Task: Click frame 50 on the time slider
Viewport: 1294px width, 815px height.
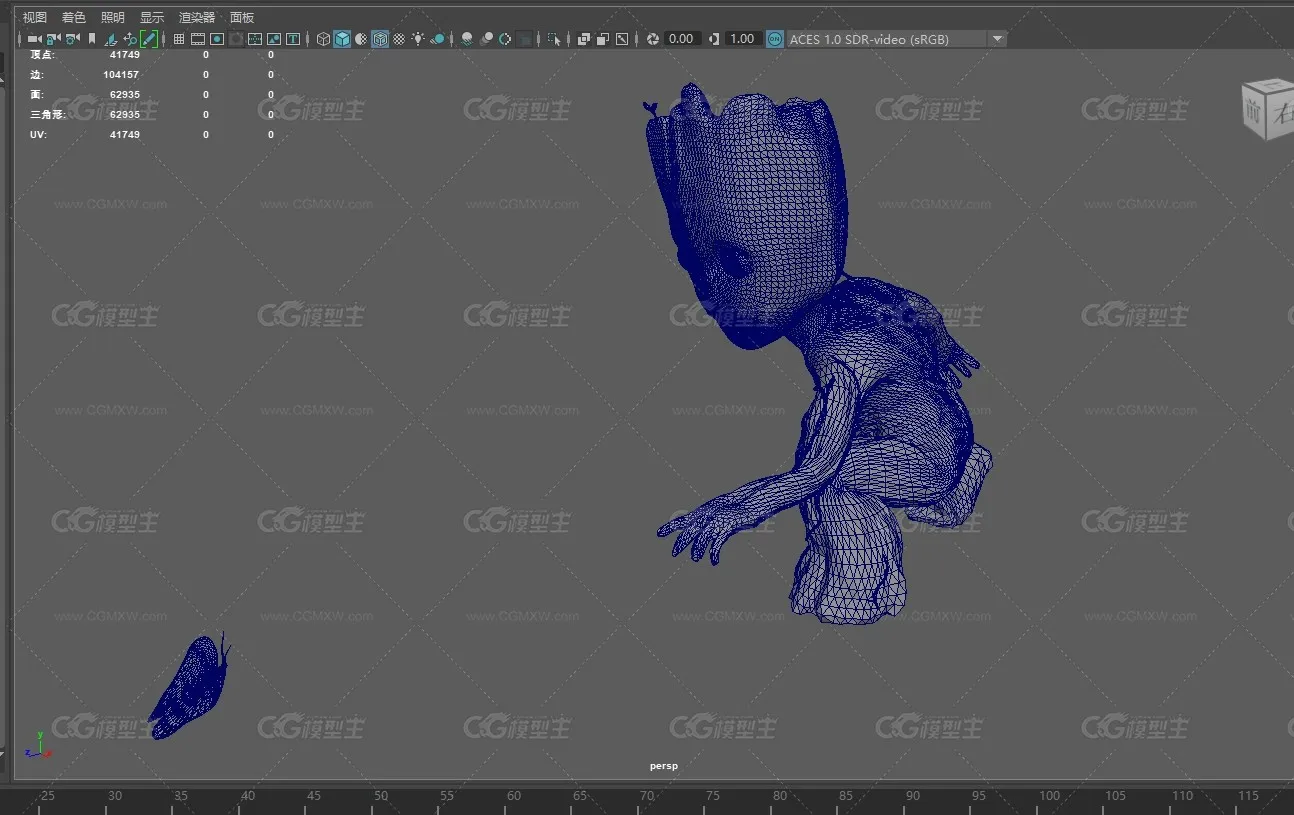Action: coord(381,796)
